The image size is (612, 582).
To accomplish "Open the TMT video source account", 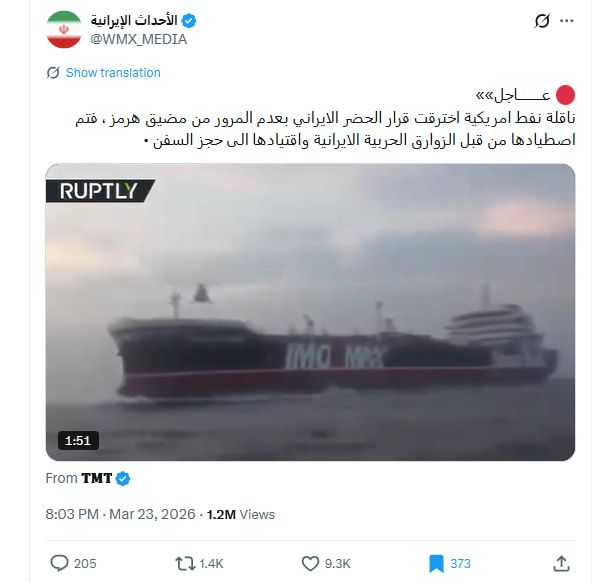I will coord(96,478).
